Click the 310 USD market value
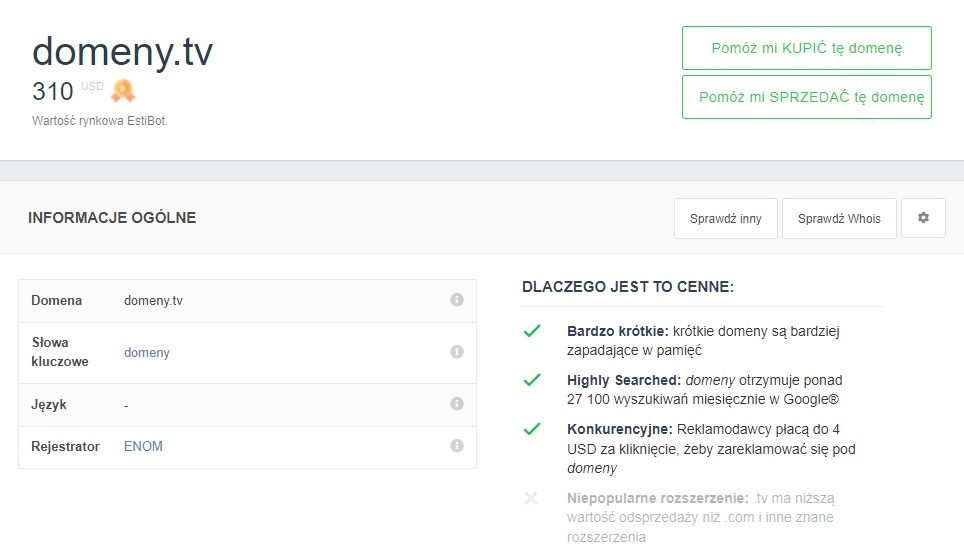This screenshot has width=964, height=557. 53,92
